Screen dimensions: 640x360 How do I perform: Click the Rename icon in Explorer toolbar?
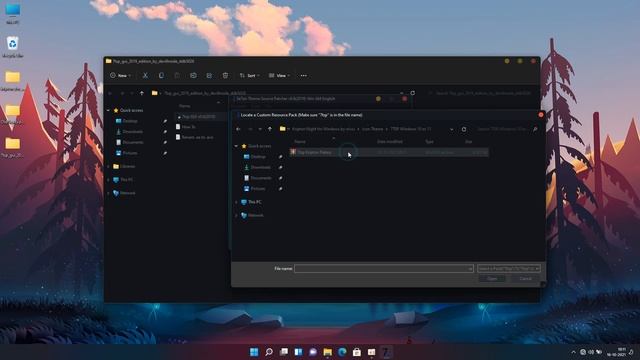pyautogui.click(x=193, y=76)
